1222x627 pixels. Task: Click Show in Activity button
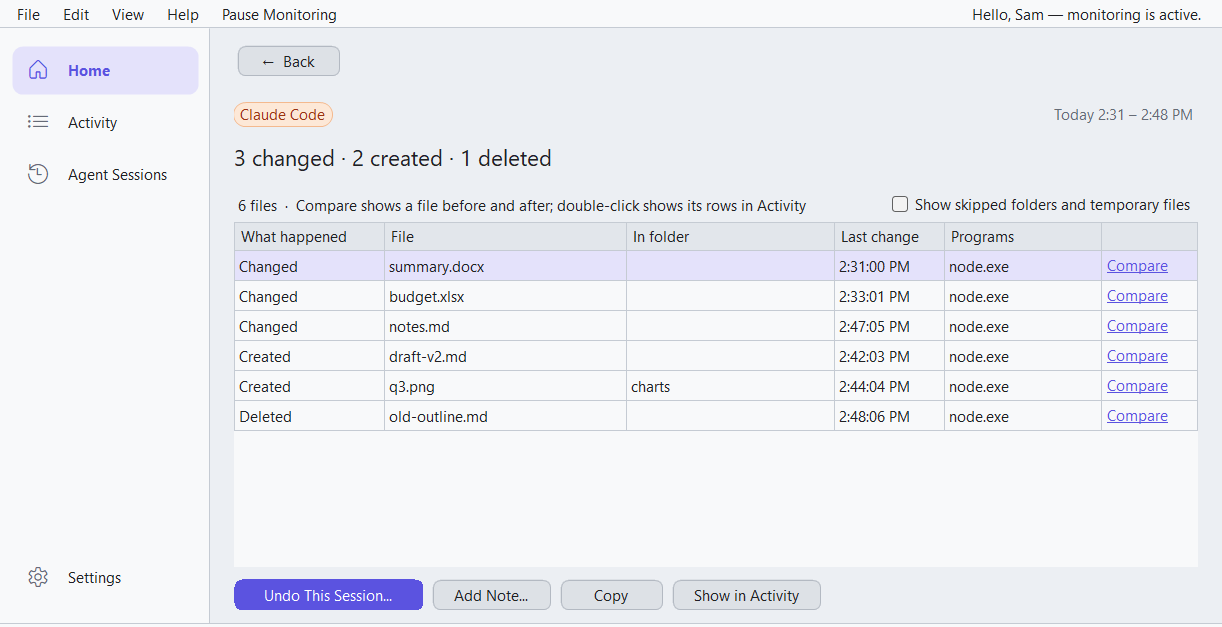coord(747,595)
